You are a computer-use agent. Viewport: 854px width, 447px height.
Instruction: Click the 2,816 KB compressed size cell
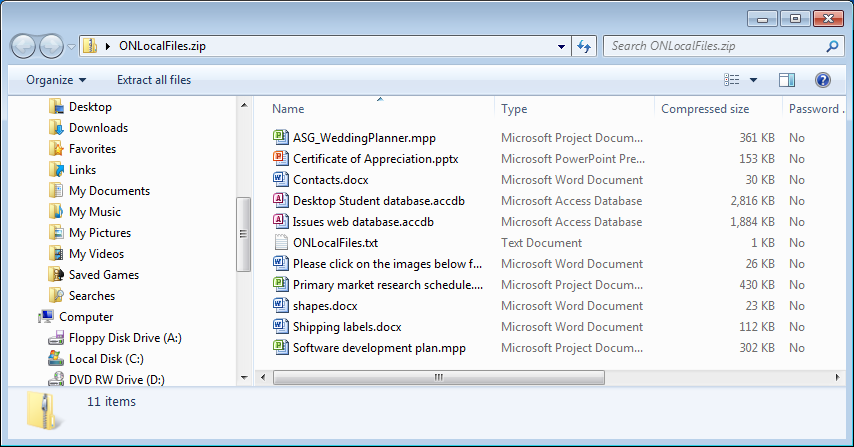[753, 201]
